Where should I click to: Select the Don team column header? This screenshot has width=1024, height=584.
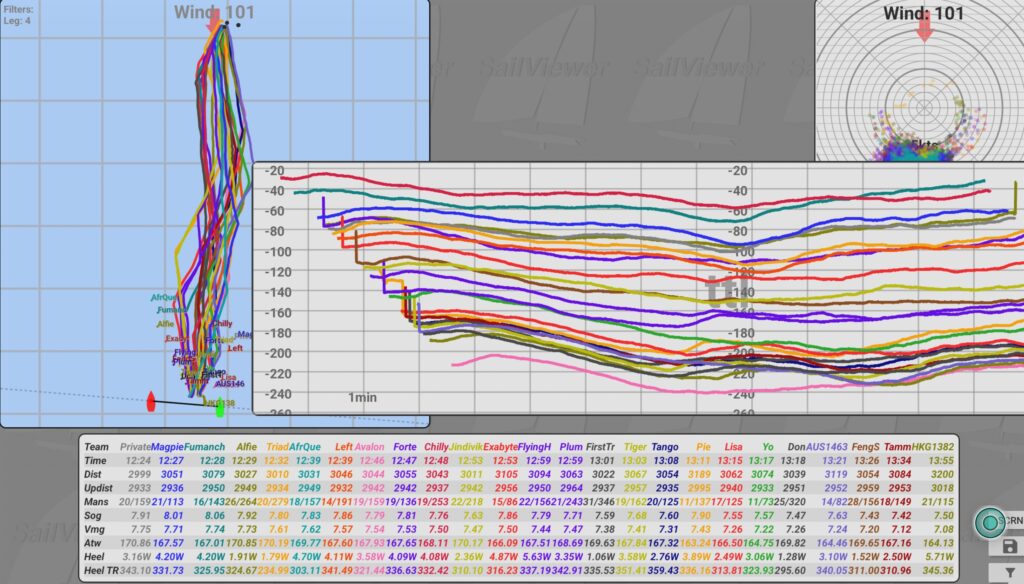[x=796, y=447]
